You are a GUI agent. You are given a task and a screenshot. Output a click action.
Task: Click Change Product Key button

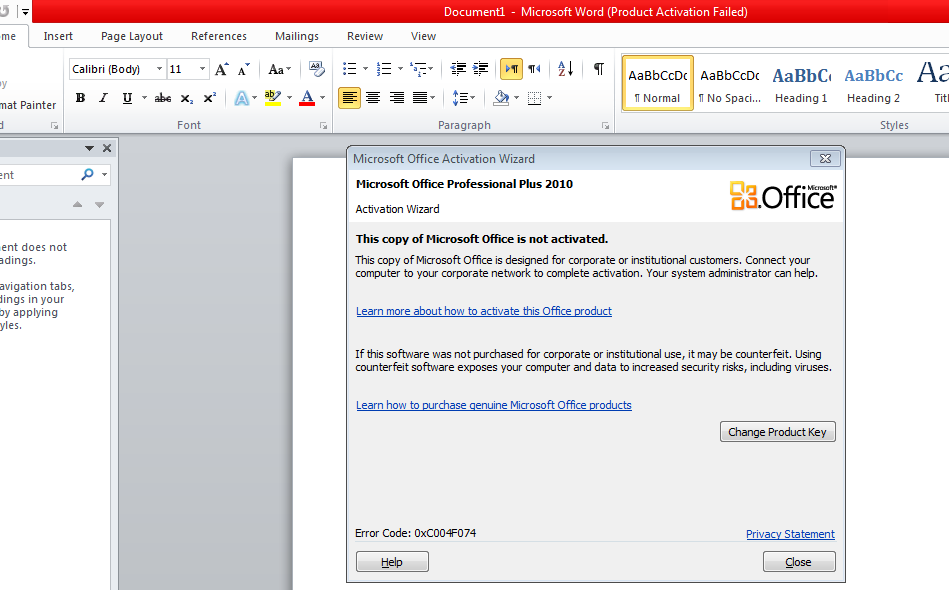pos(778,432)
